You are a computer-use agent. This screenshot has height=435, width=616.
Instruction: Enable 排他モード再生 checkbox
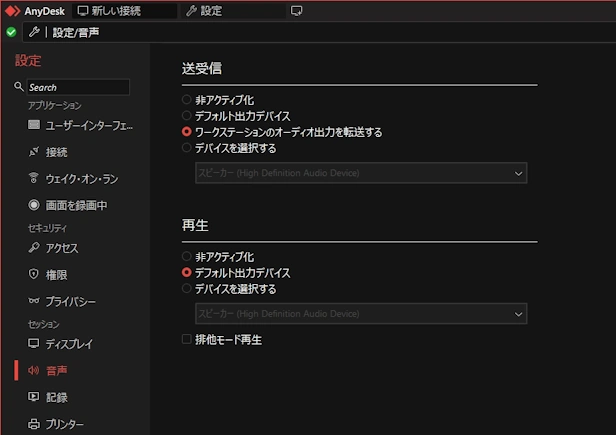pyautogui.click(x=187, y=339)
